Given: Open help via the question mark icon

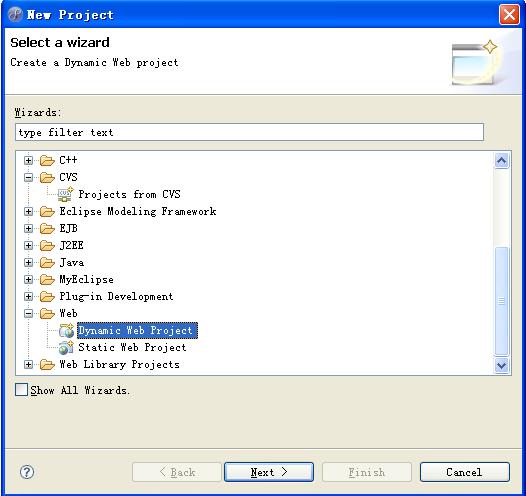Looking at the screenshot, I should click(27, 472).
